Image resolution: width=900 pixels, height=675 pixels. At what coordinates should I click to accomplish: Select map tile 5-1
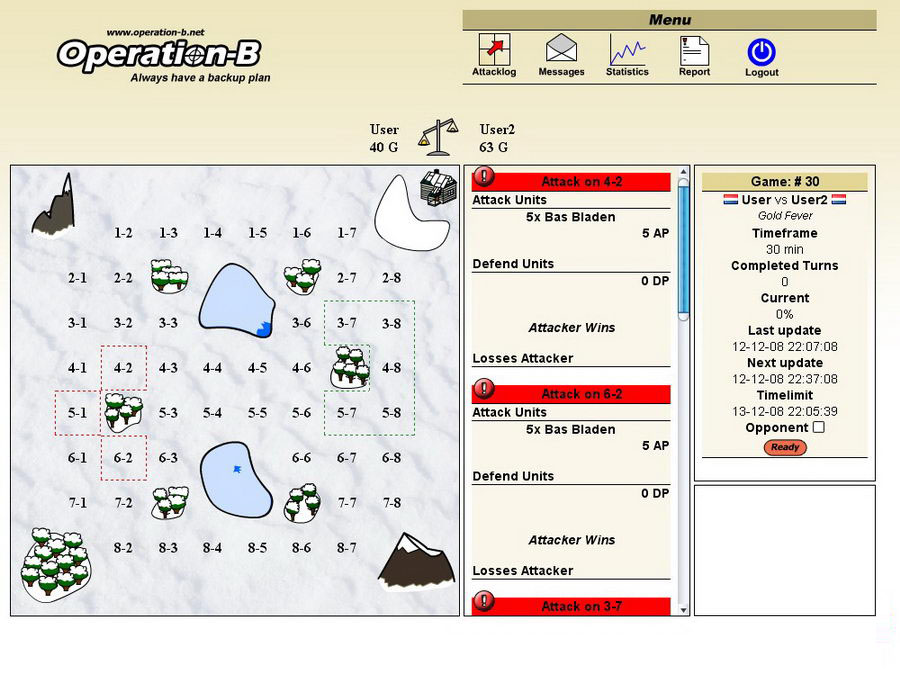tap(77, 413)
